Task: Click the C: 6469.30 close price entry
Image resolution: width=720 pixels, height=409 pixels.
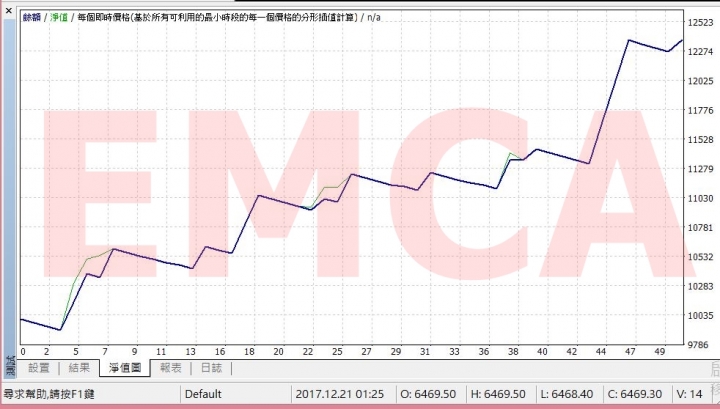Action: (x=635, y=394)
